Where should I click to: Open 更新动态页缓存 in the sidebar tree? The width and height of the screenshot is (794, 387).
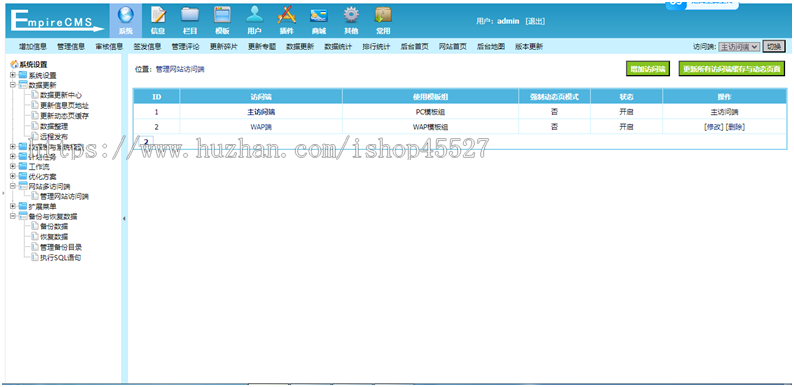(x=65, y=116)
